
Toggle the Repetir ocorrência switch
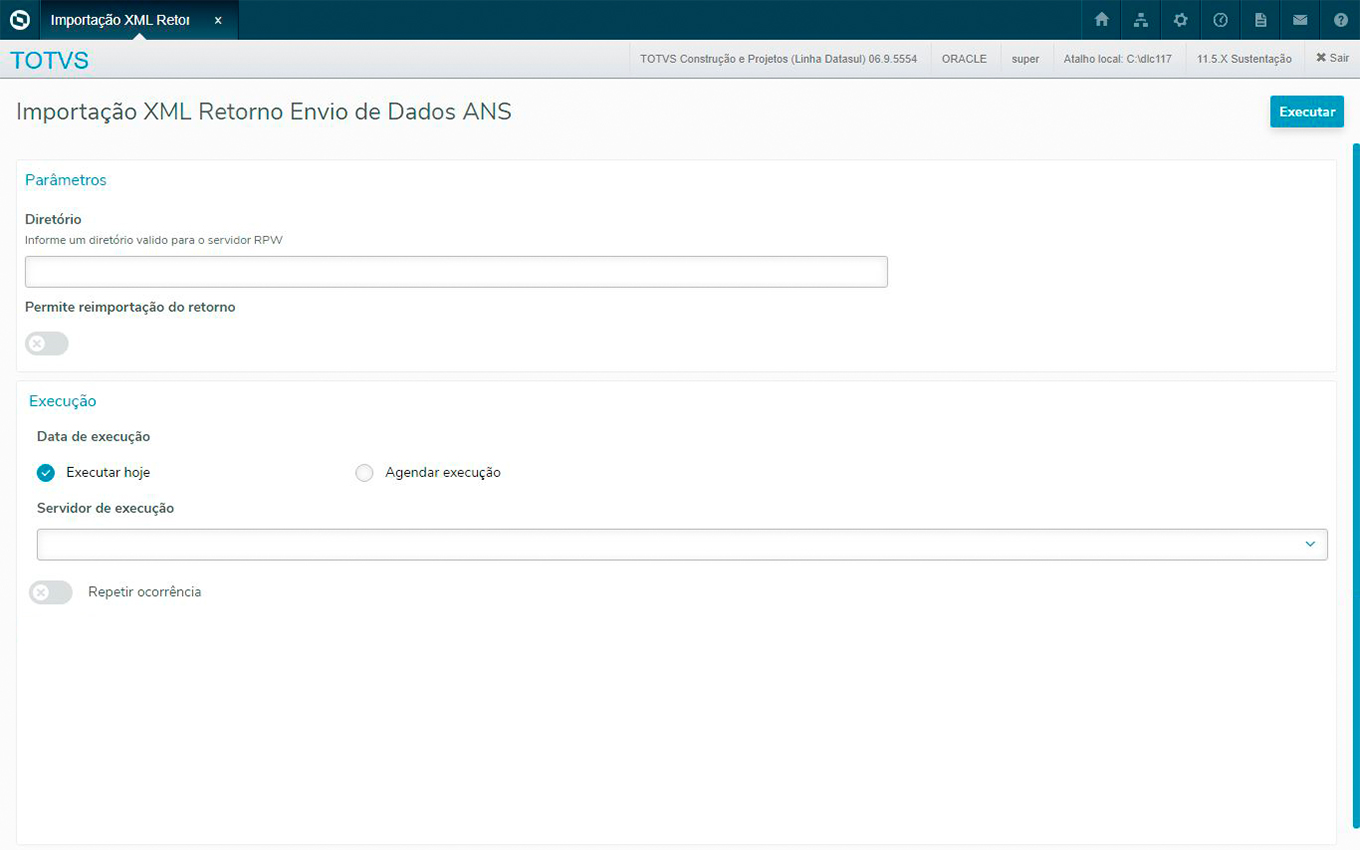coord(51,593)
